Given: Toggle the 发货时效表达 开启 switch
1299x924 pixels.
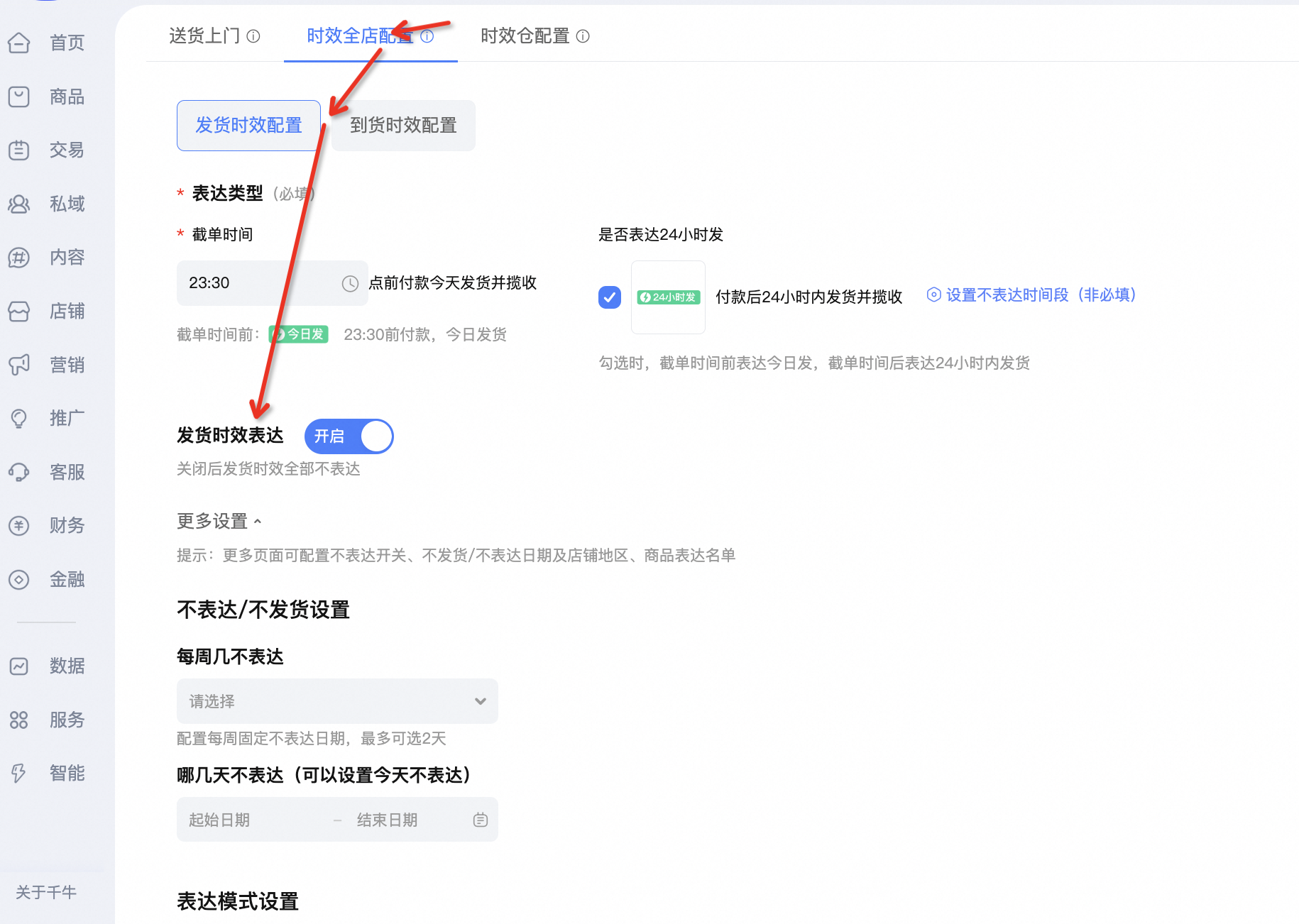Looking at the screenshot, I should [349, 436].
